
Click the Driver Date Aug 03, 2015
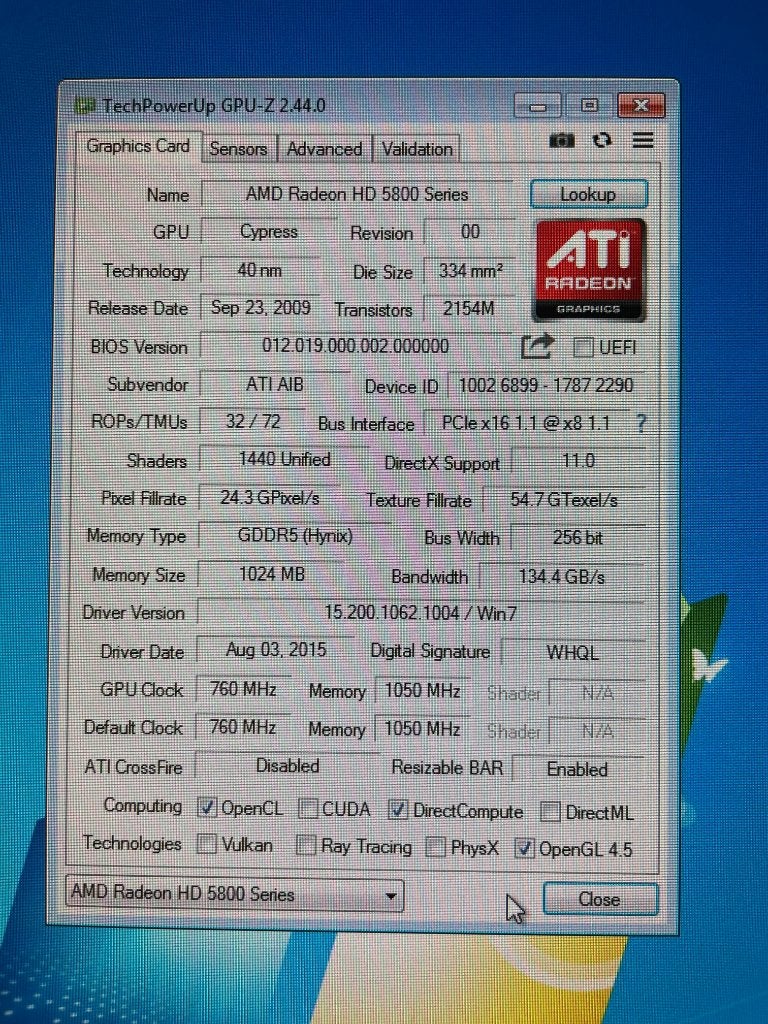[x=276, y=650]
